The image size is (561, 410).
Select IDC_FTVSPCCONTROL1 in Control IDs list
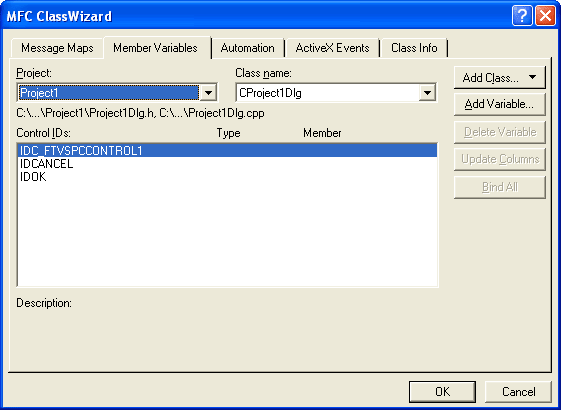coord(227,151)
